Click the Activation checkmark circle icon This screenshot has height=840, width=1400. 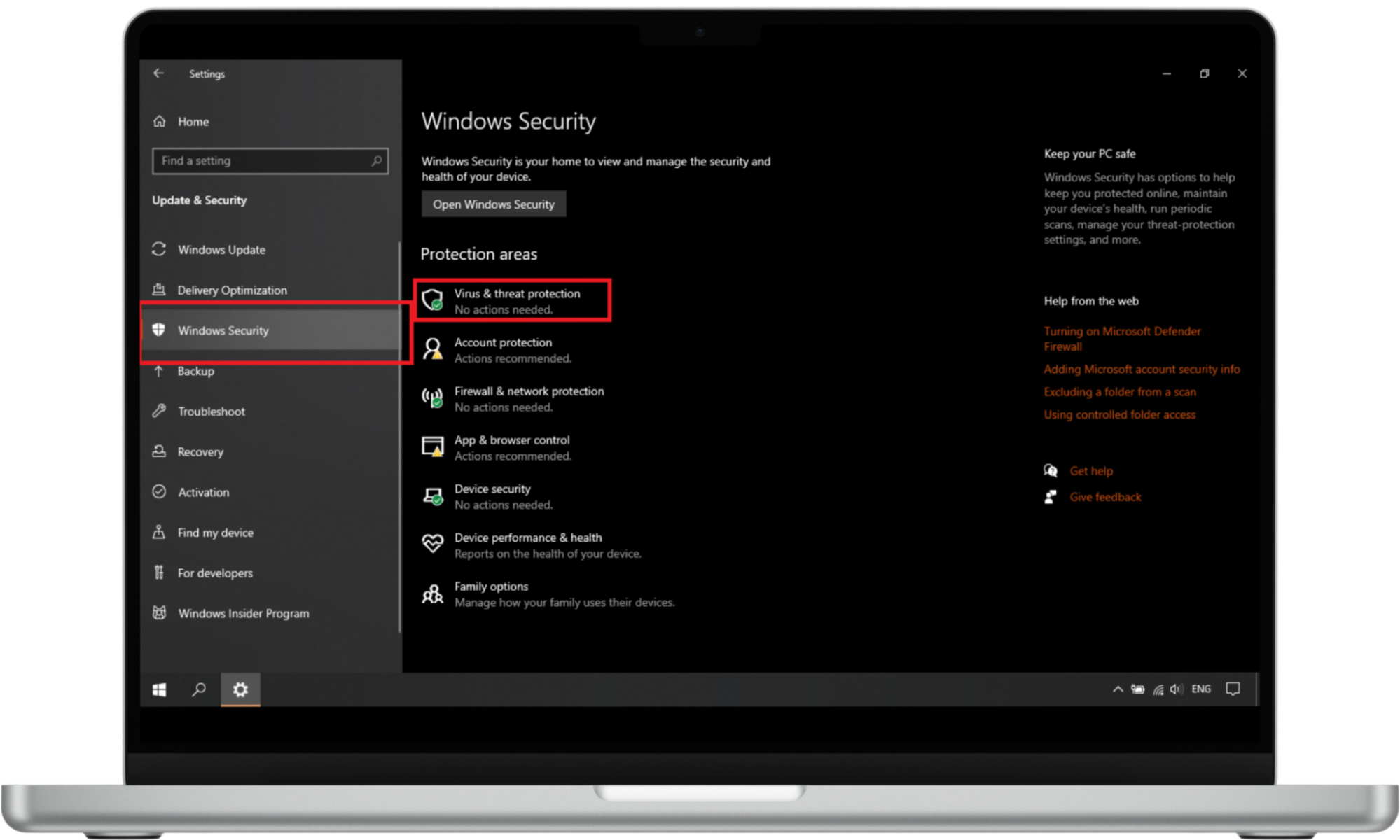coord(159,491)
